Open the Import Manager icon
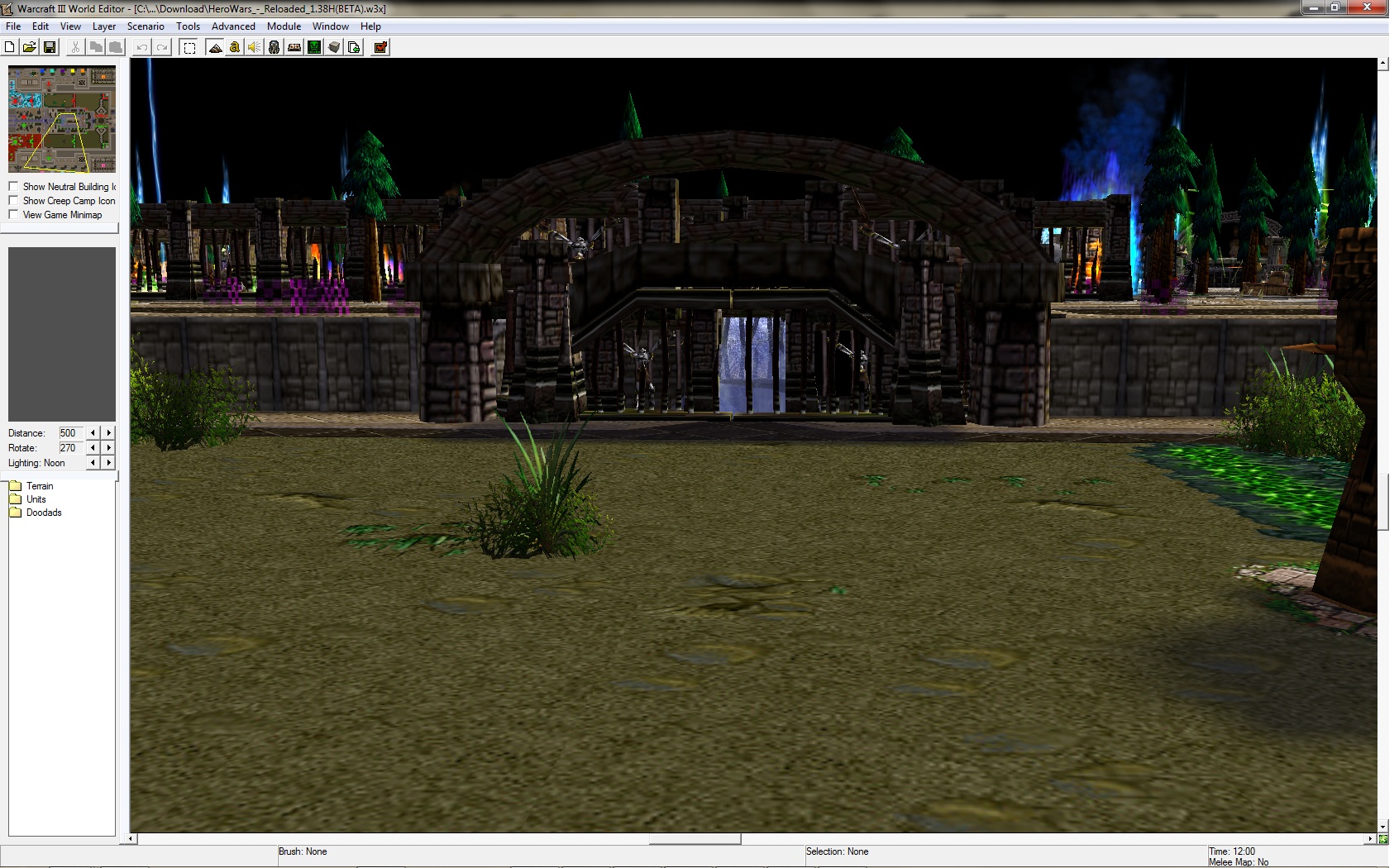This screenshot has width=1399, height=868. (x=354, y=47)
